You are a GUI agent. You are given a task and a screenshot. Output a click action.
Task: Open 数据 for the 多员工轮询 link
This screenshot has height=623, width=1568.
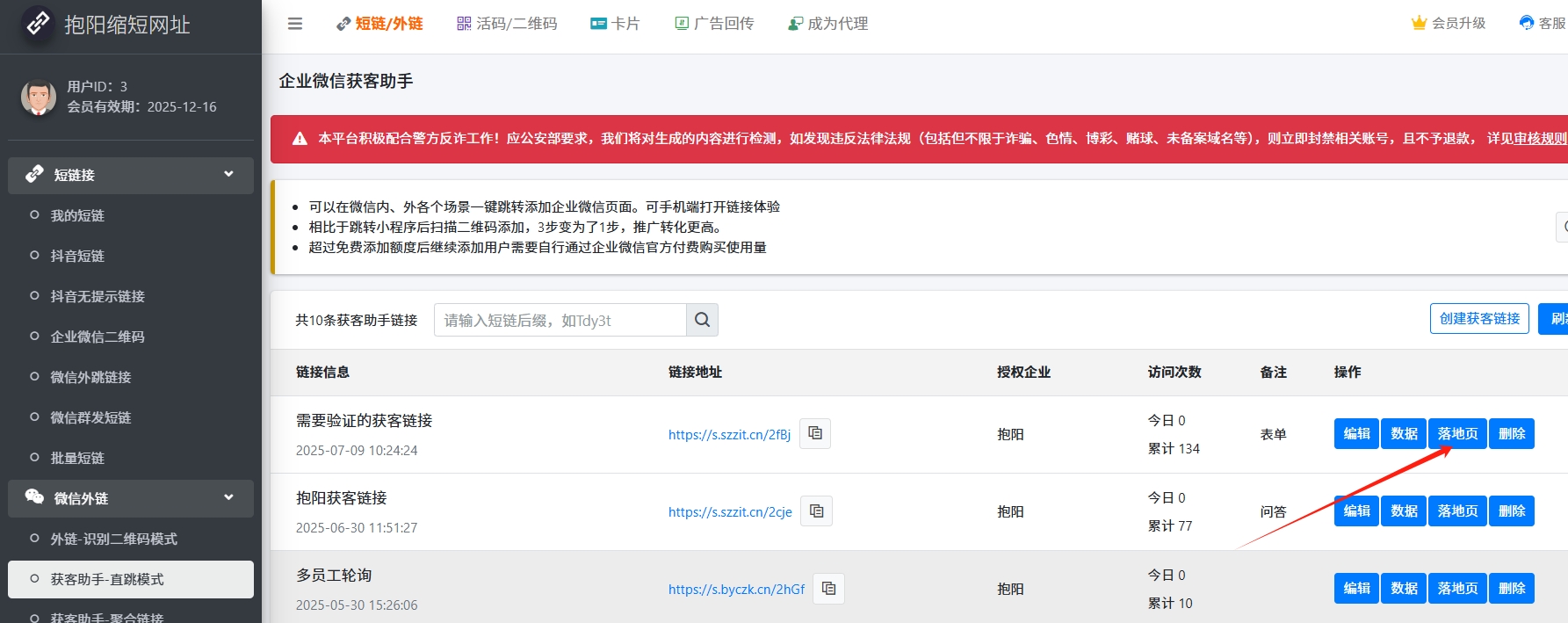pyautogui.click(x=1404, y=588)
